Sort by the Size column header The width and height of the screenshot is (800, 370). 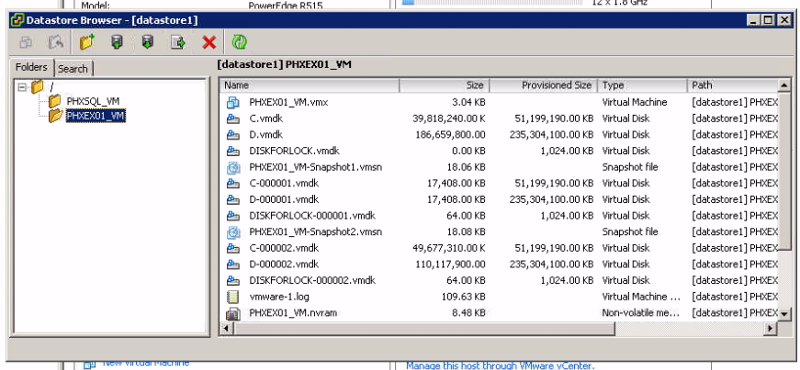(444, 85)
